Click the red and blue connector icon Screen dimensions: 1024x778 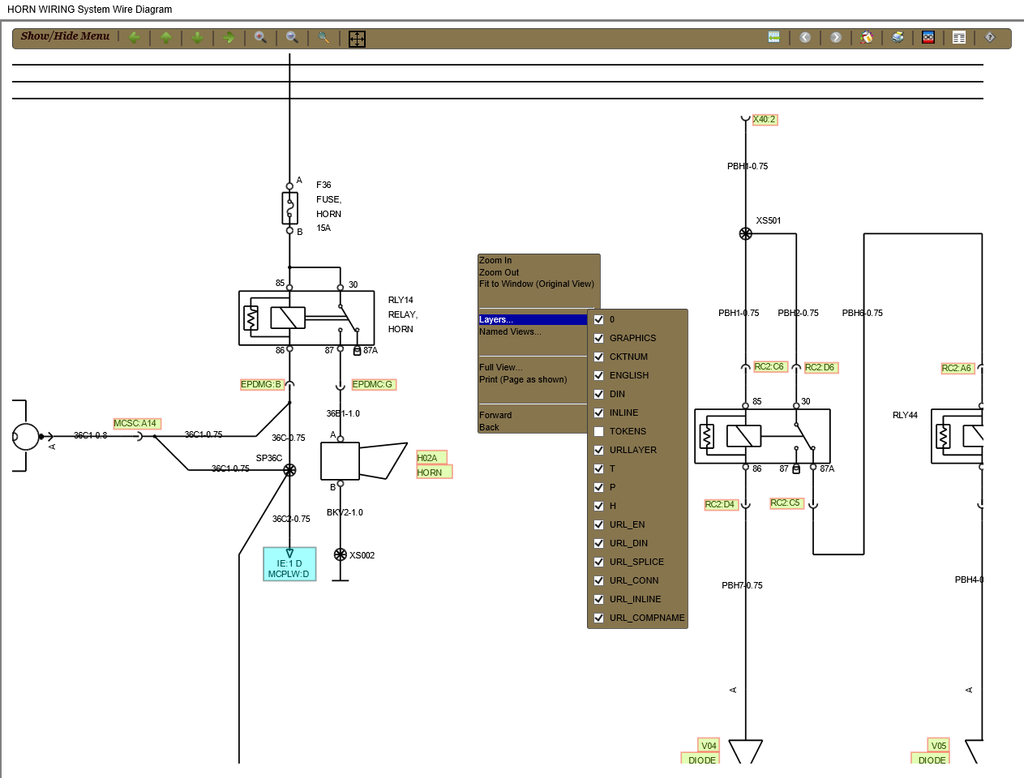[x=928, y=37]
